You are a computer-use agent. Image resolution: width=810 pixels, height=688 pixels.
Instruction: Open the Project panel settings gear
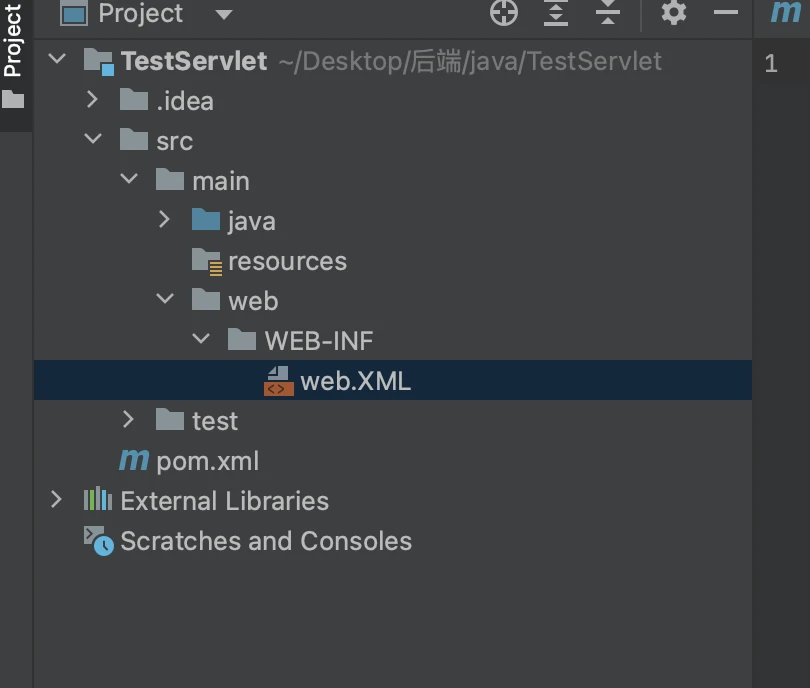click(x=674, y=12)
